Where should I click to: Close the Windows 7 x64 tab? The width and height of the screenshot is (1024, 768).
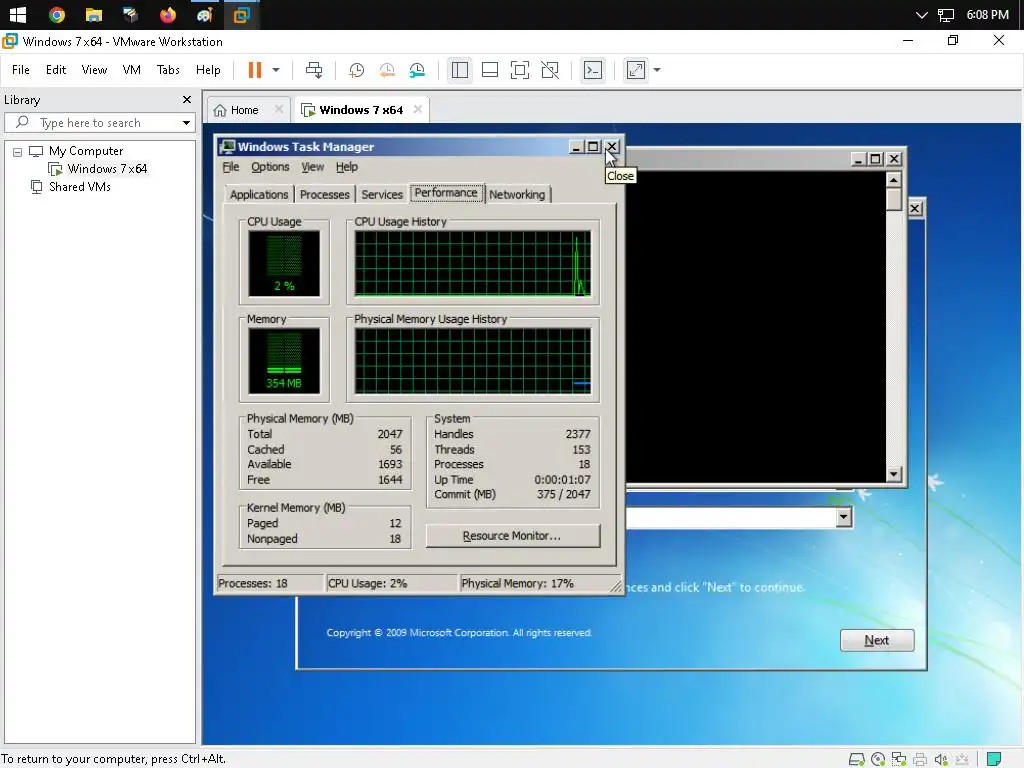click(418, 109)
